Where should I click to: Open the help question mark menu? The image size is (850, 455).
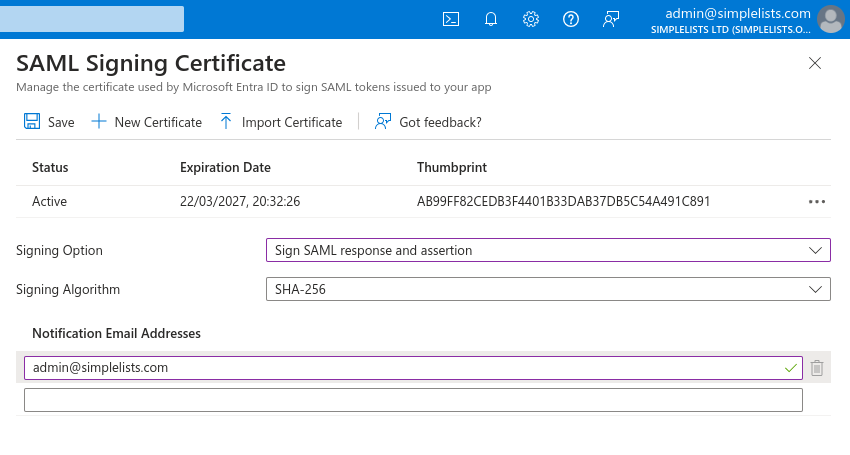571,20
